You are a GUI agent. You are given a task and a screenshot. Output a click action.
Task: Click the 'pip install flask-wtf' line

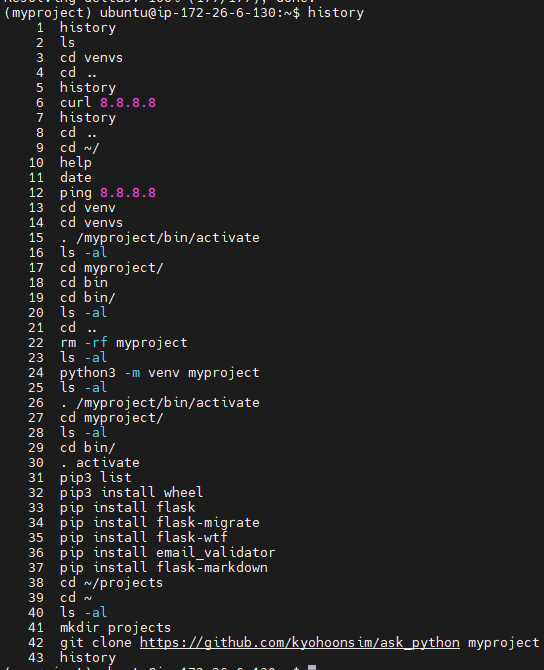click(x=144, y=538)
